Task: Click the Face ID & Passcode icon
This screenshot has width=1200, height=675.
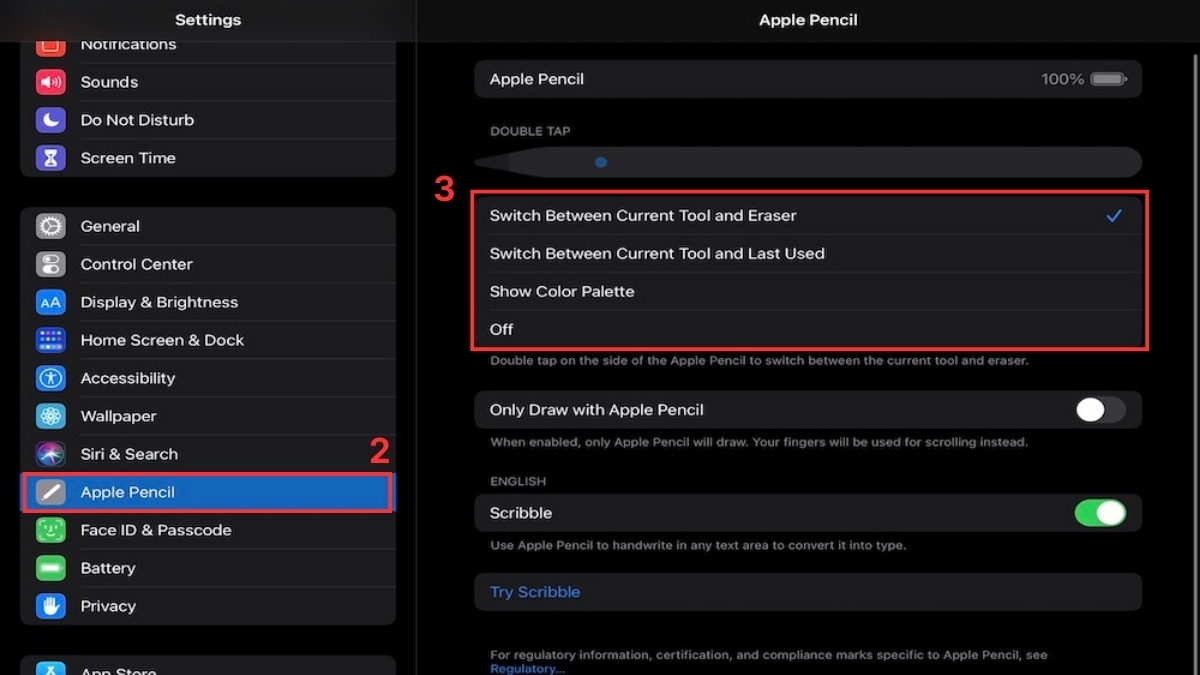Action: click(51, 530)
